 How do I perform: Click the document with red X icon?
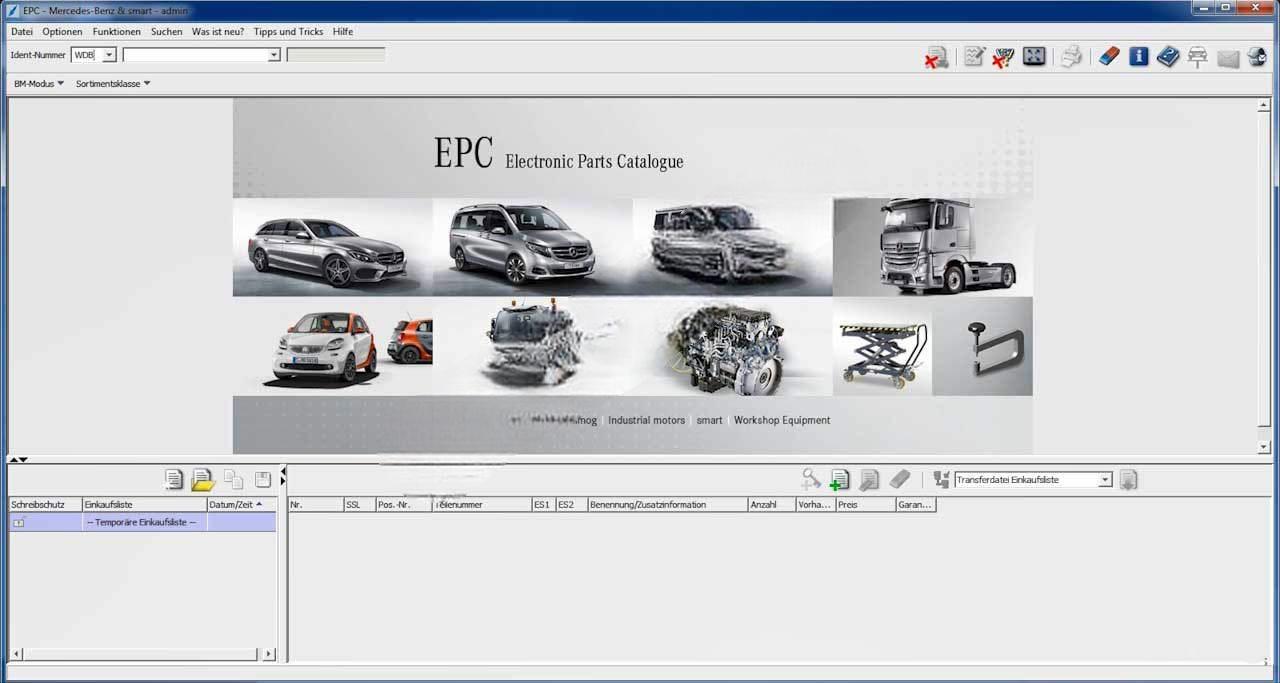(936, 57)
